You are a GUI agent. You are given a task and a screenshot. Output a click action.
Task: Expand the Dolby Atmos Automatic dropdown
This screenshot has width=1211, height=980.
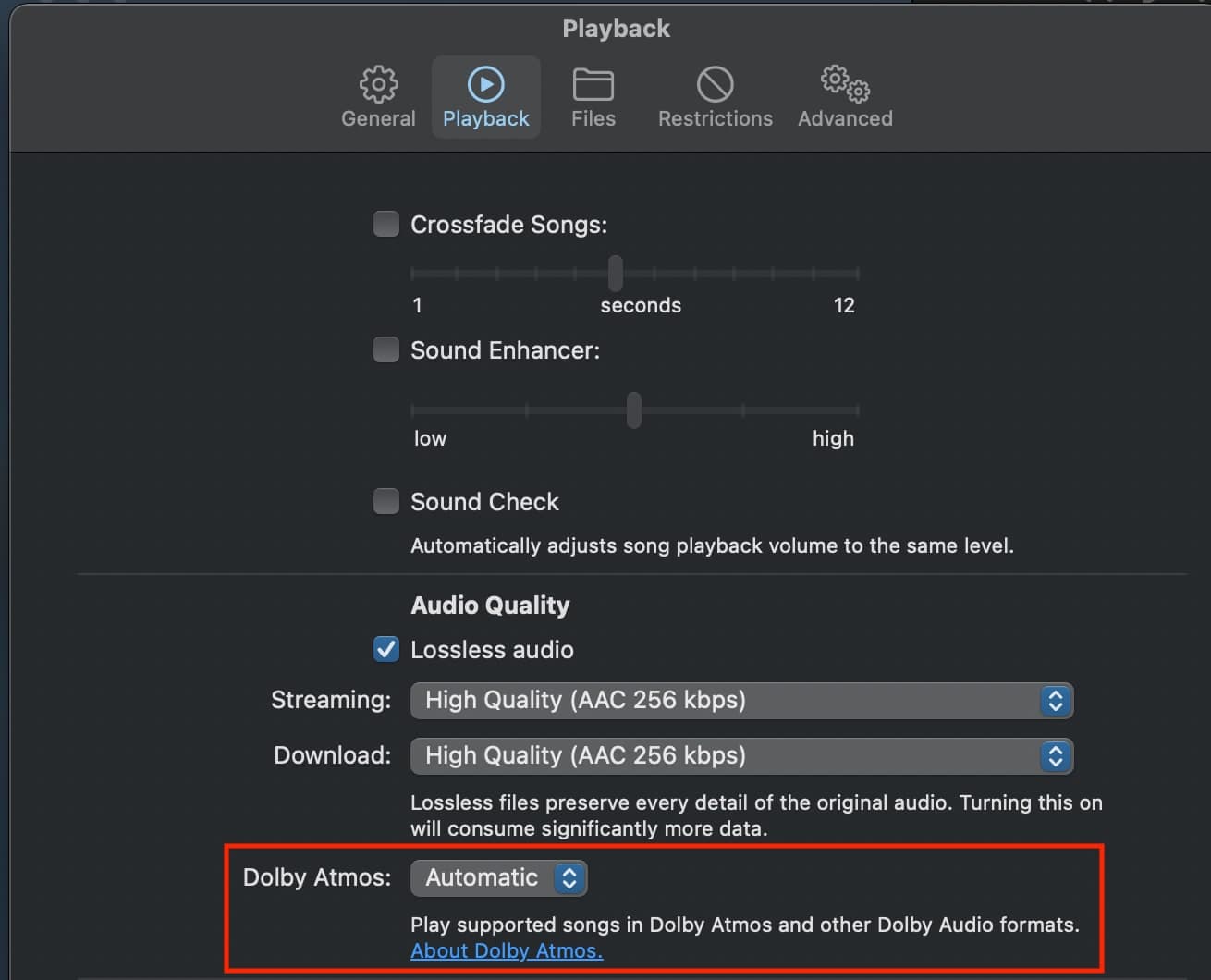(497, 877)
